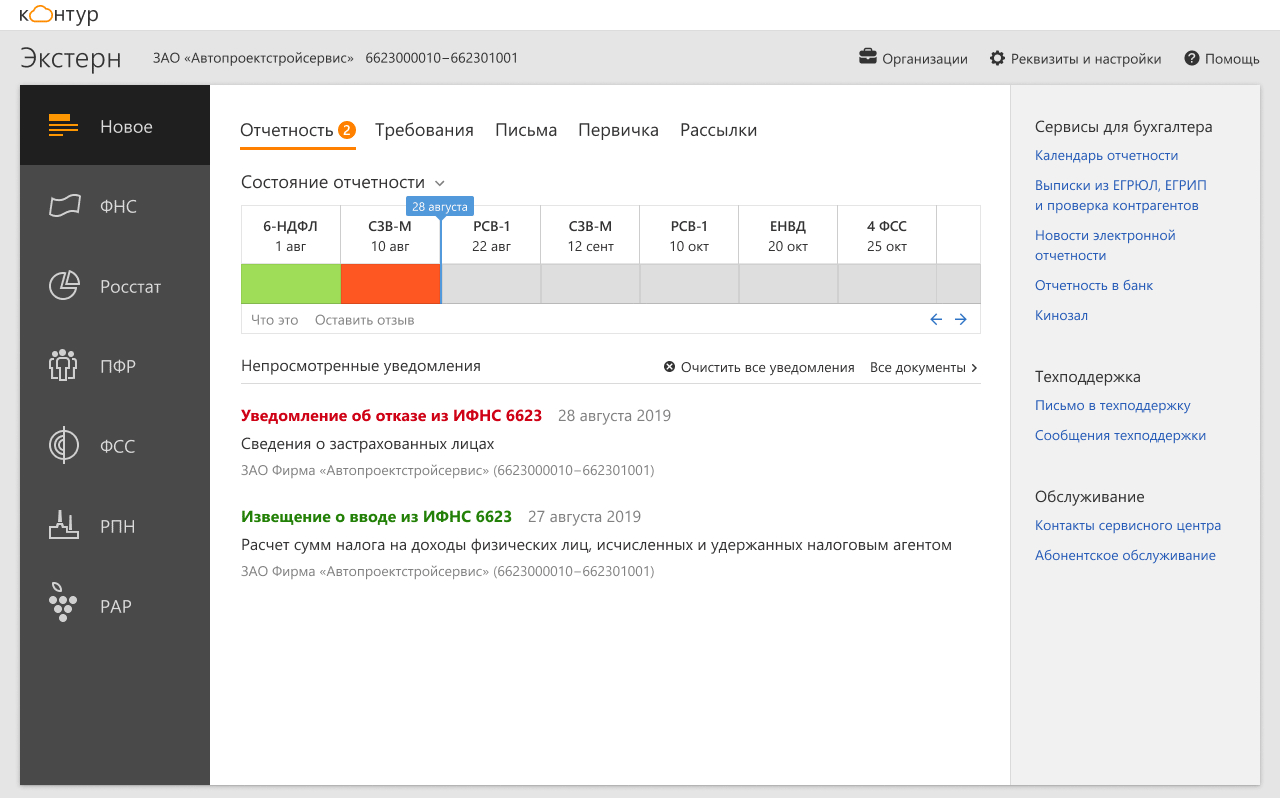
Task: Open Контакты сервисного центра link
Action: tap(1128, 526)
